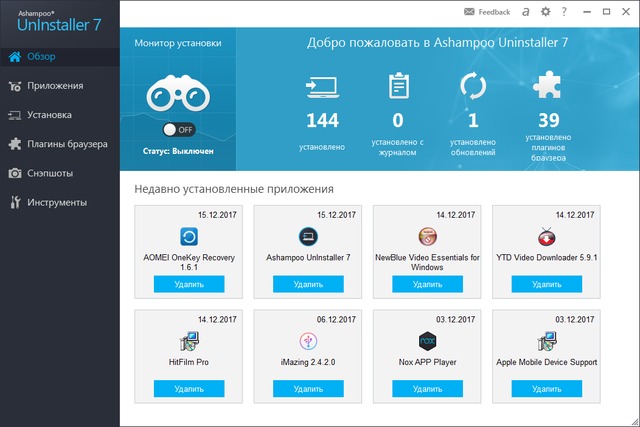
Task: Click the 144 installed applications icon
Action: (322, 87)
